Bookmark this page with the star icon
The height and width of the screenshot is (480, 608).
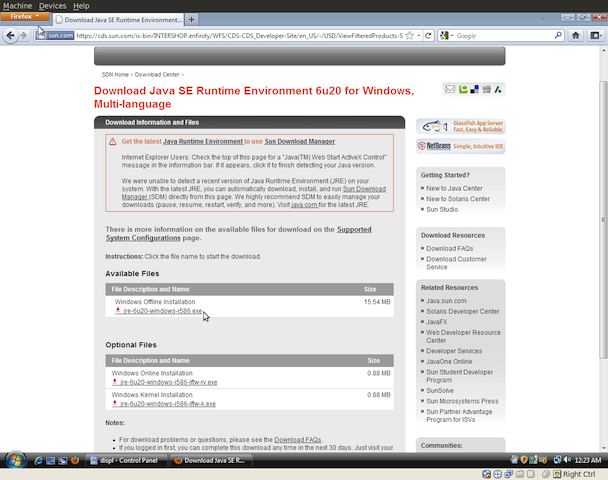pyautogui.click(x=409, y=36)
